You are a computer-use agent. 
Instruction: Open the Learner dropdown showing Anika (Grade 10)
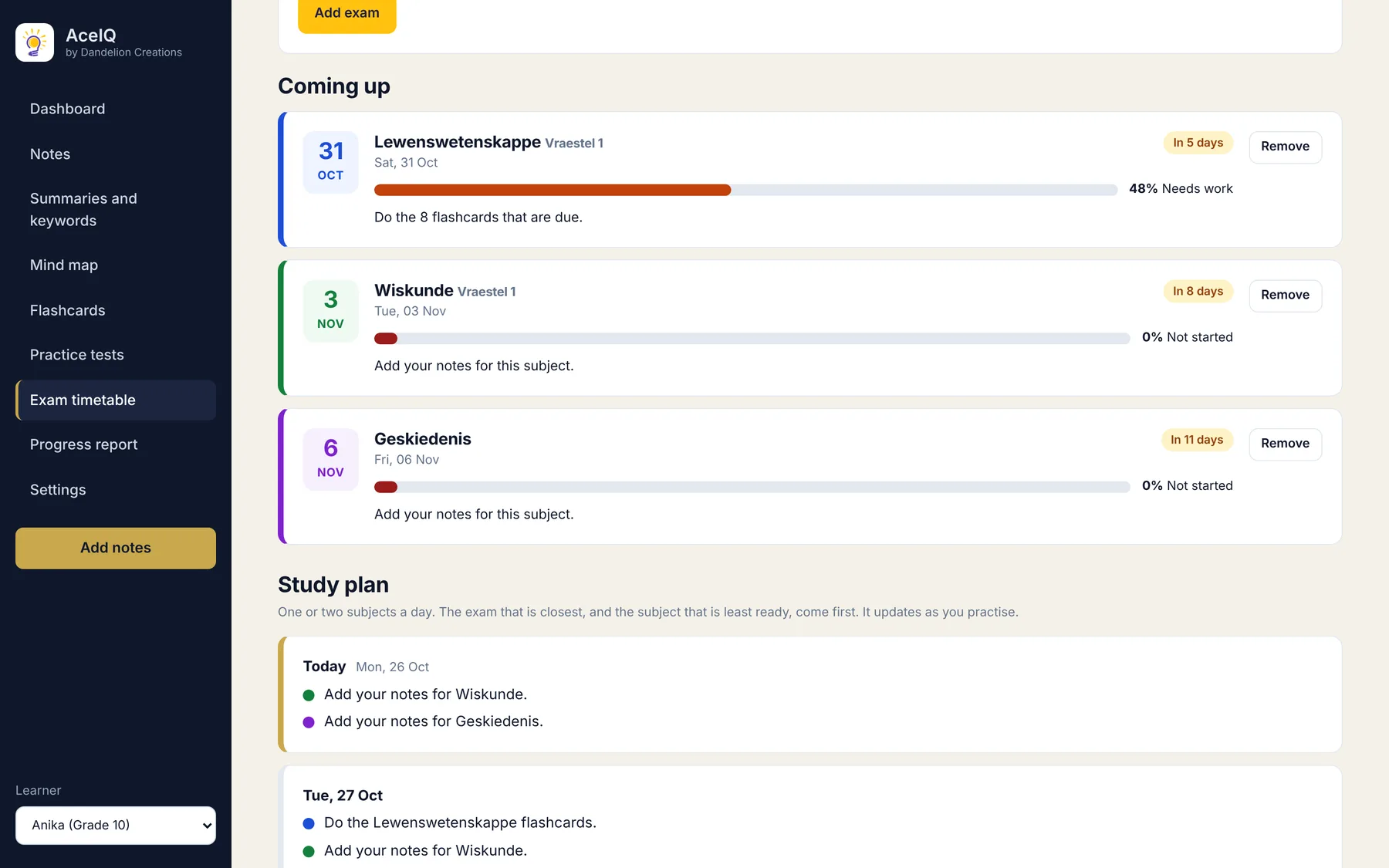[x=116, y=826]
